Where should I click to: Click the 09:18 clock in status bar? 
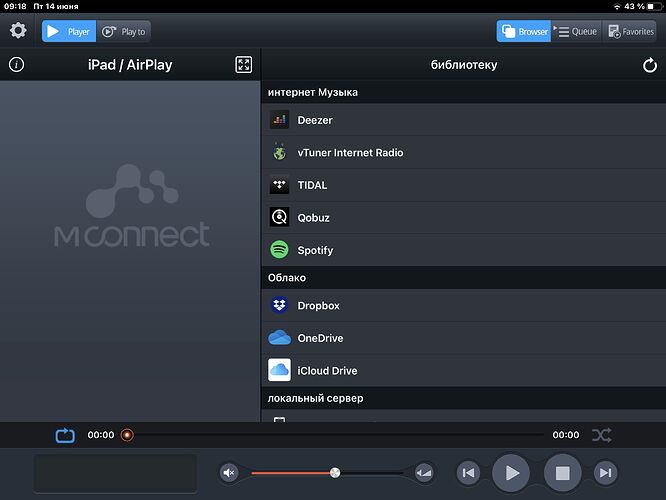coord(15,6)
